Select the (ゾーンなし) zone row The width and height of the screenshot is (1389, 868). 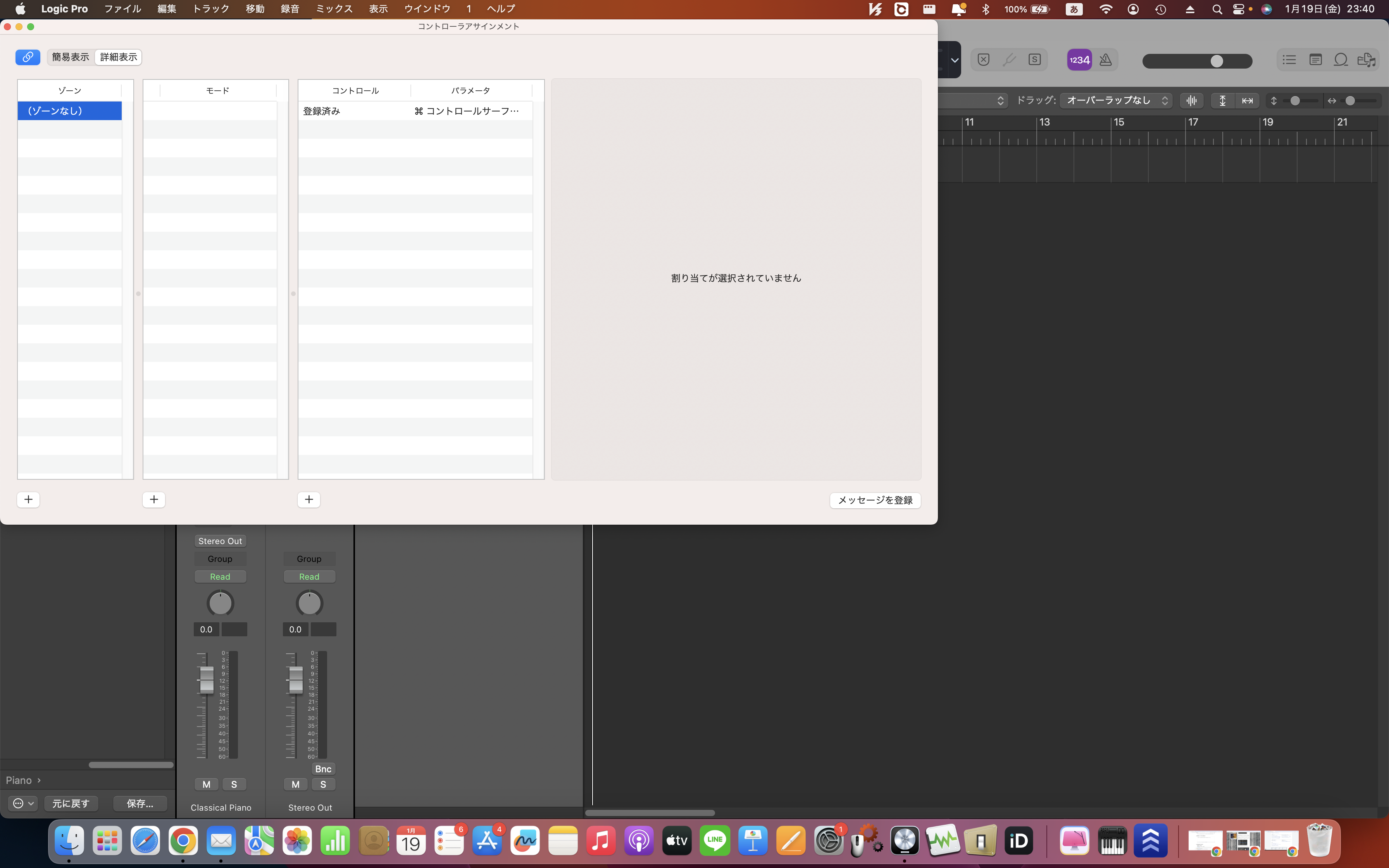[69, 111]
